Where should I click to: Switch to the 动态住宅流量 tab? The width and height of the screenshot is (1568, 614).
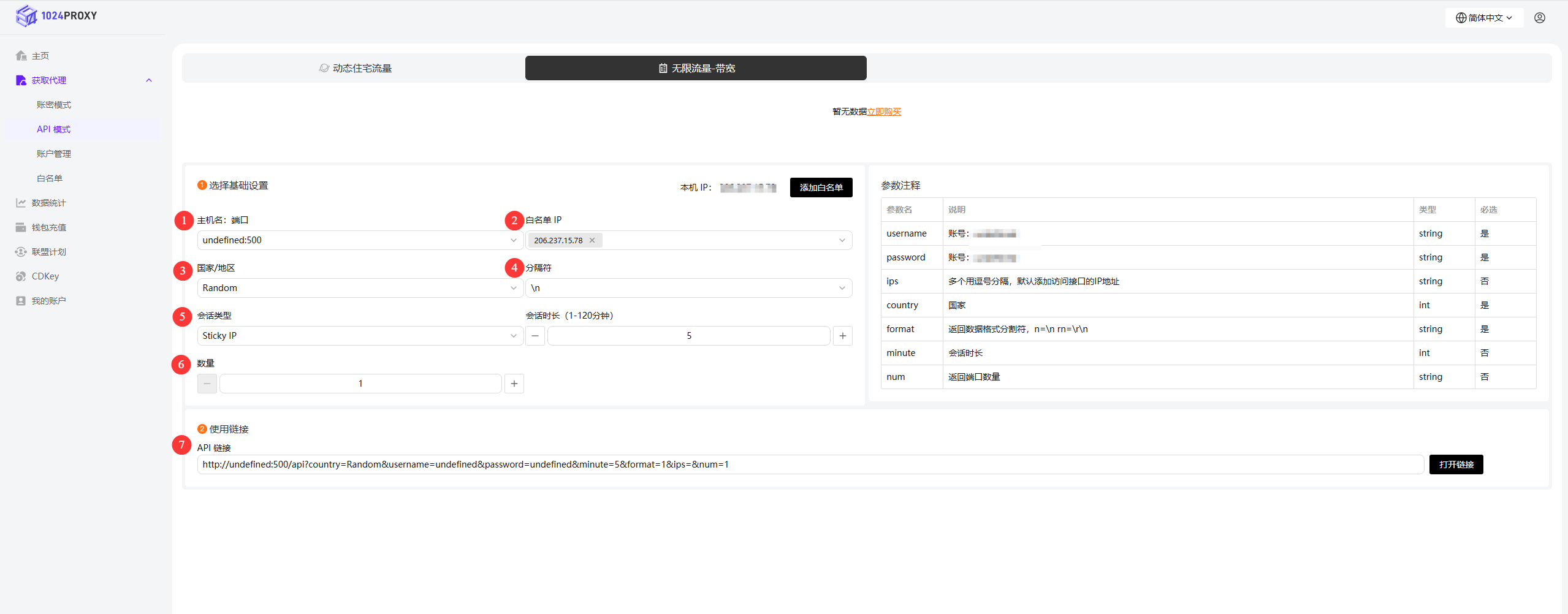[355, 68]
